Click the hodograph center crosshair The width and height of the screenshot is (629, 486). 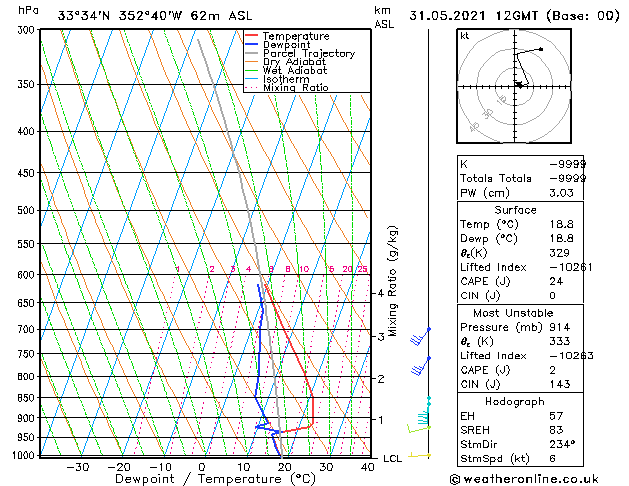[515, 86]
